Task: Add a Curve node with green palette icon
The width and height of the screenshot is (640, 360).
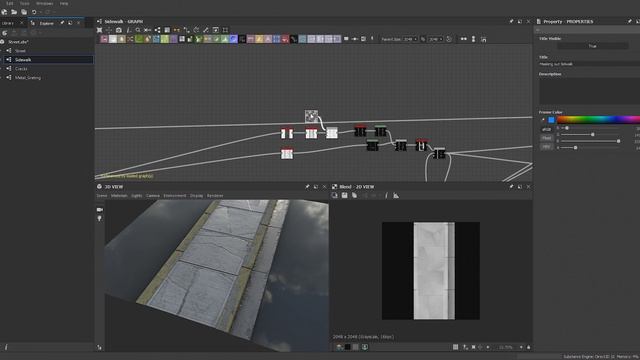Action: click(139, 39)
